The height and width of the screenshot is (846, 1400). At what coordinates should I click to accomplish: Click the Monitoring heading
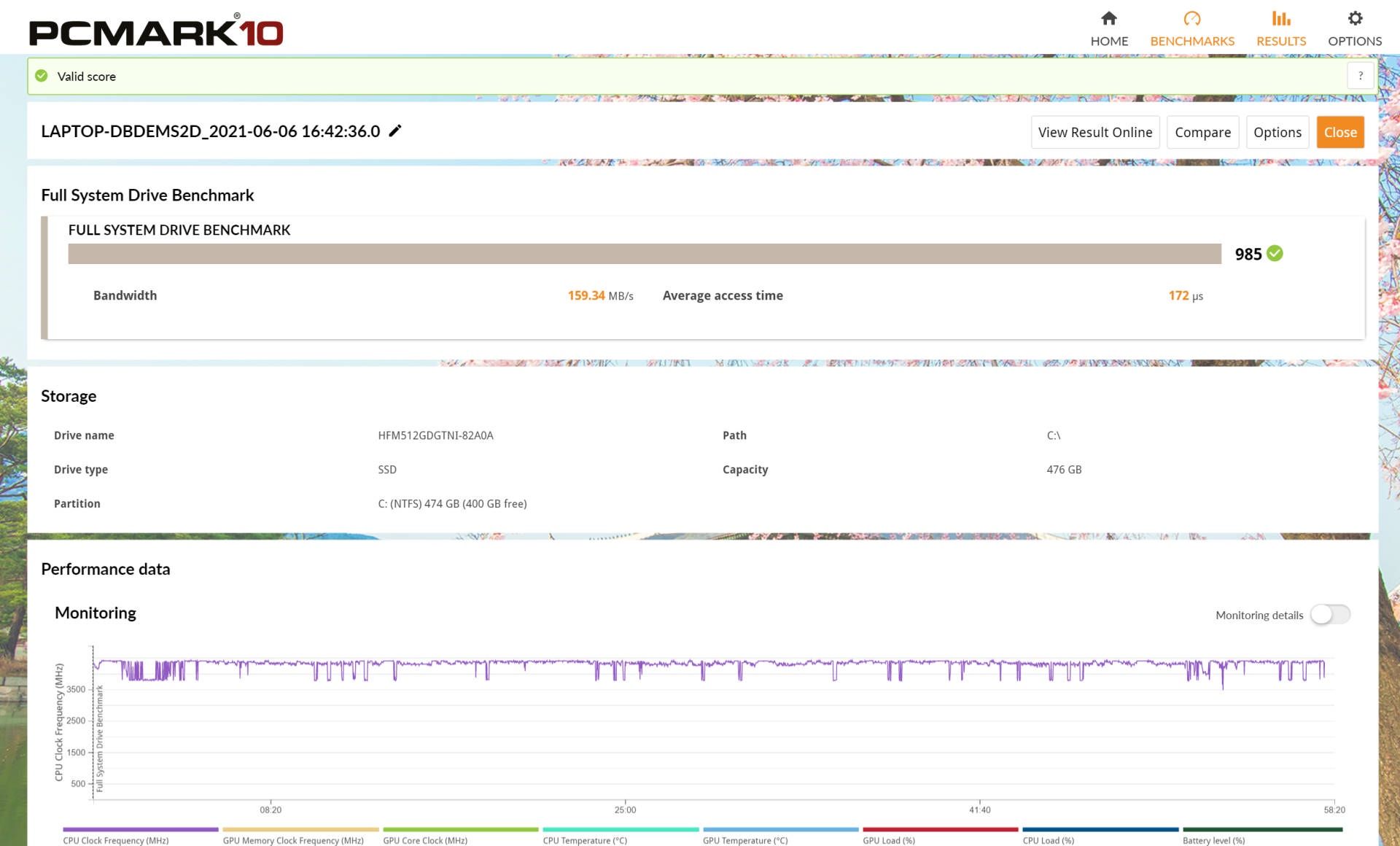(x=96, y=613)
